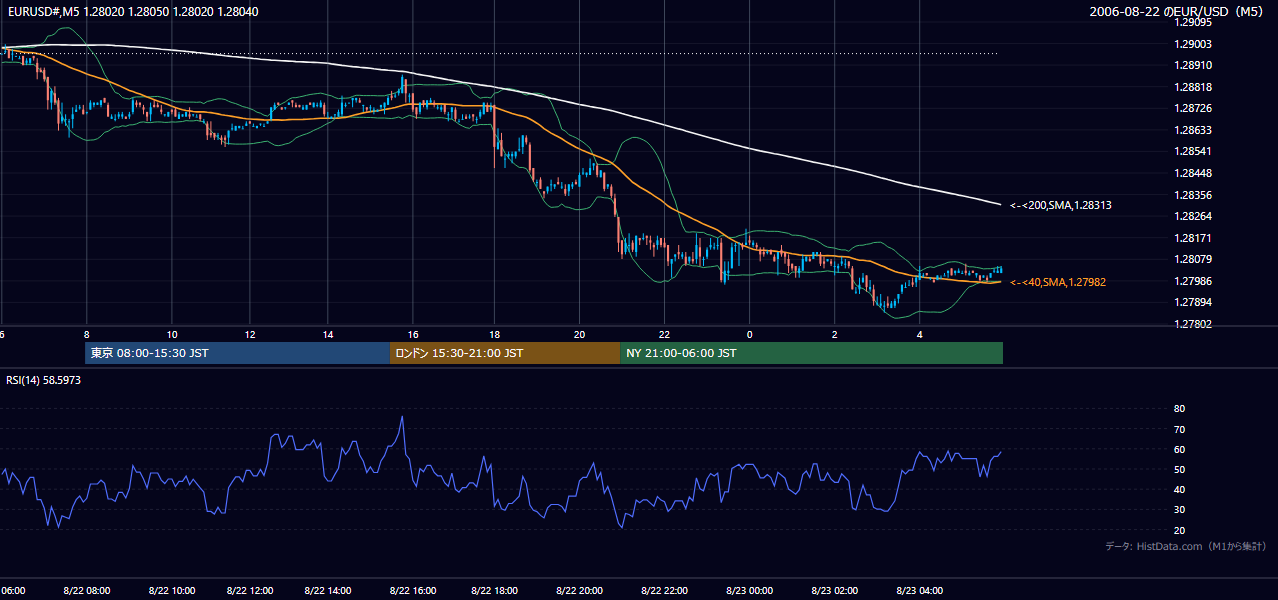Screen dimensions: 1278x600
Task: Click the 40 SMA 1.27982 label
Action: point(1058,282)
